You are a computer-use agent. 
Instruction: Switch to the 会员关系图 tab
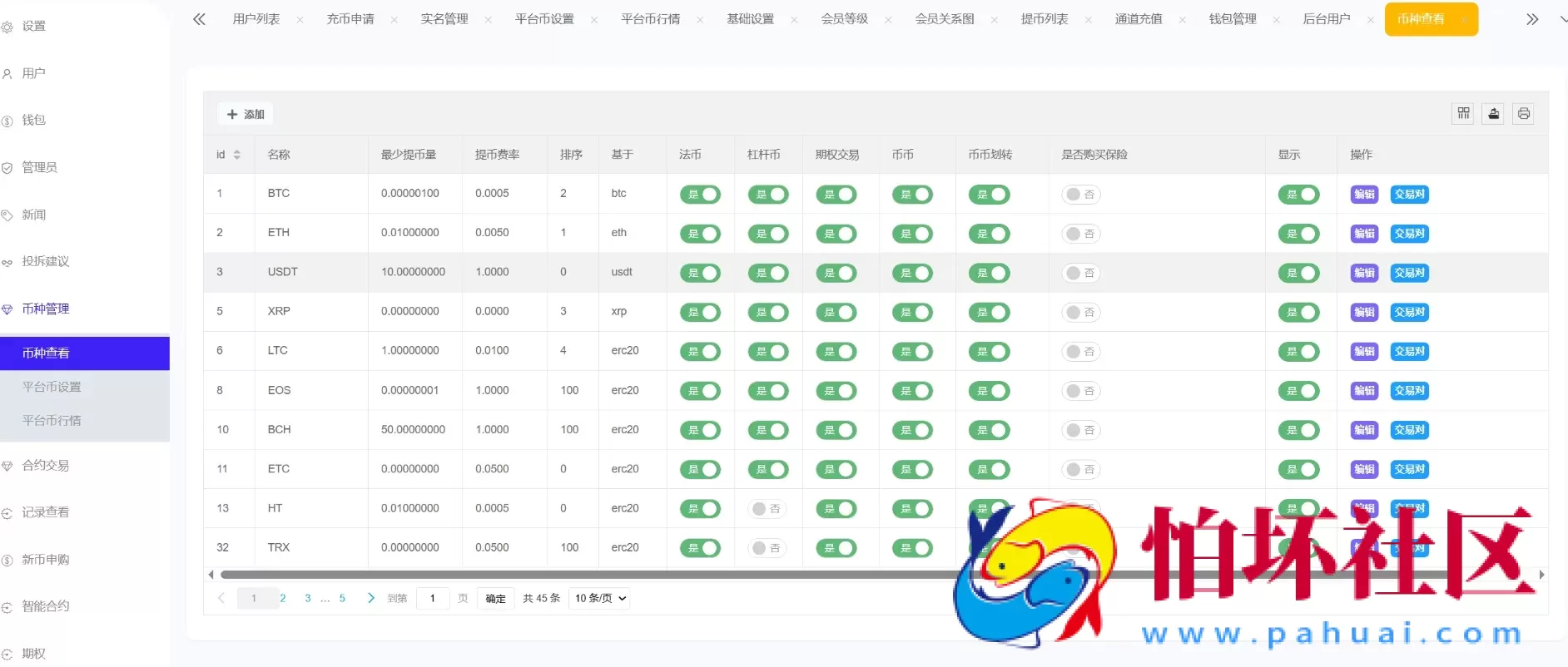945,19
